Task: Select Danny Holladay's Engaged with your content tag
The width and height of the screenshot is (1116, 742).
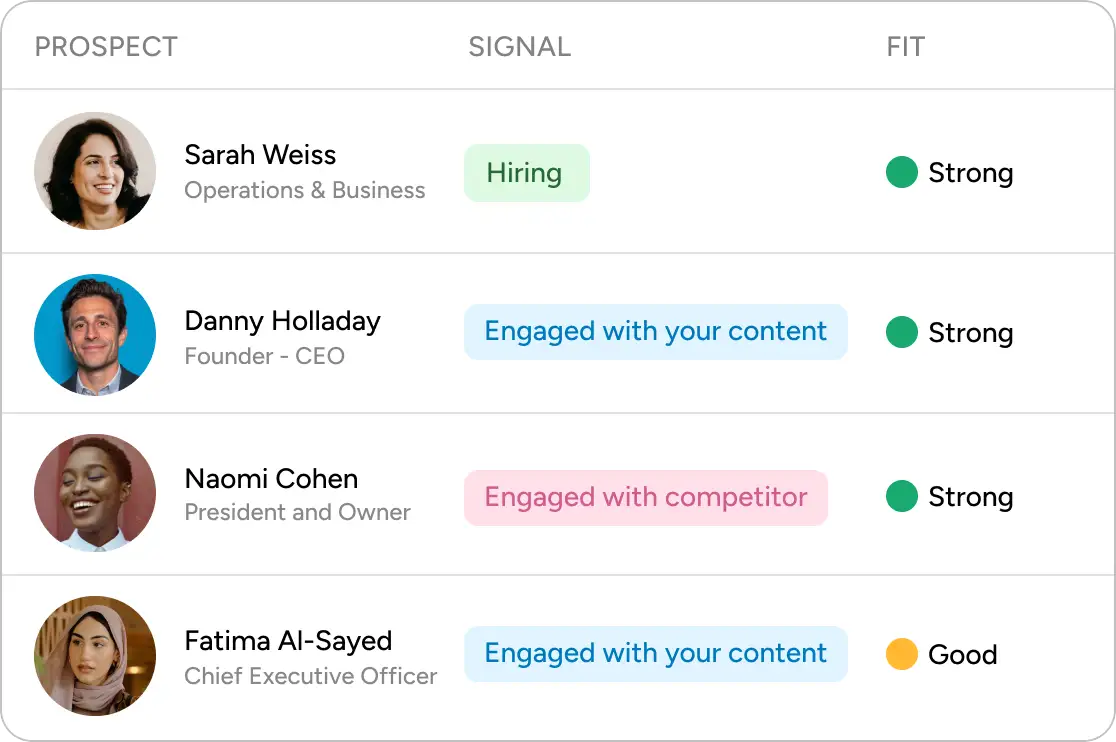Action: (655, 332)
